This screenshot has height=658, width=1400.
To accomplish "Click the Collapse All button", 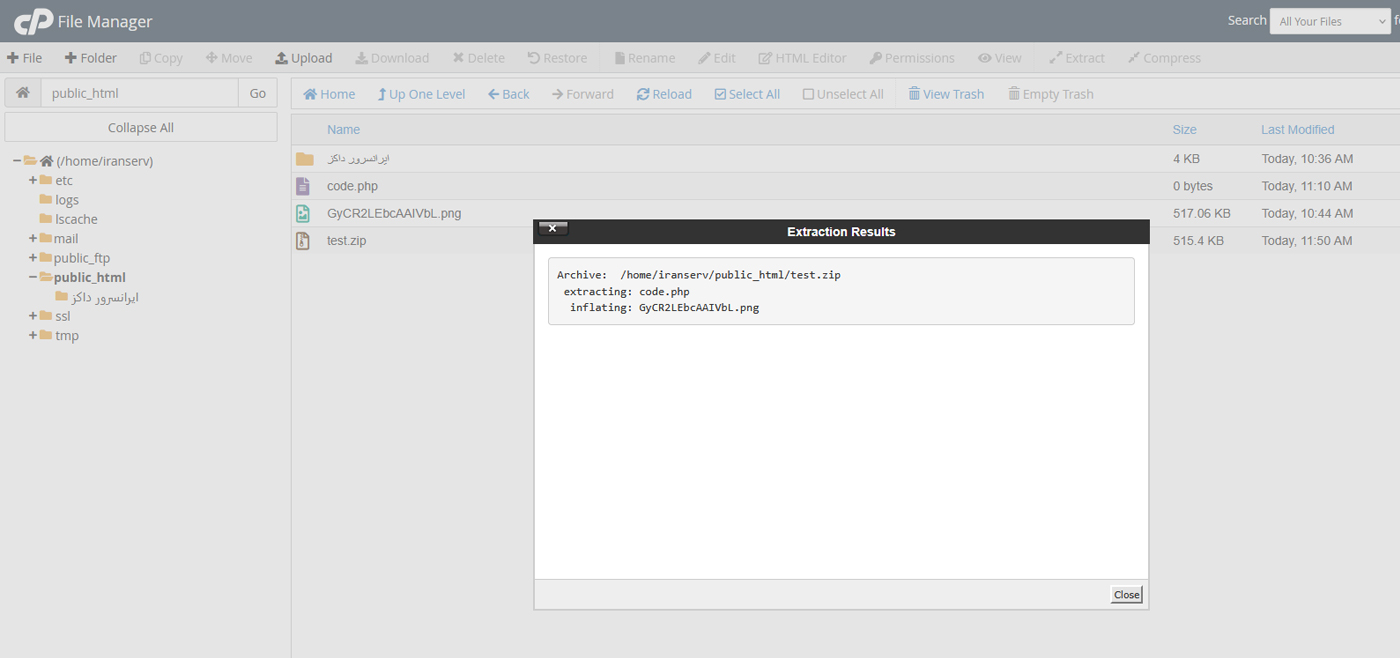I will pos(141,128).
